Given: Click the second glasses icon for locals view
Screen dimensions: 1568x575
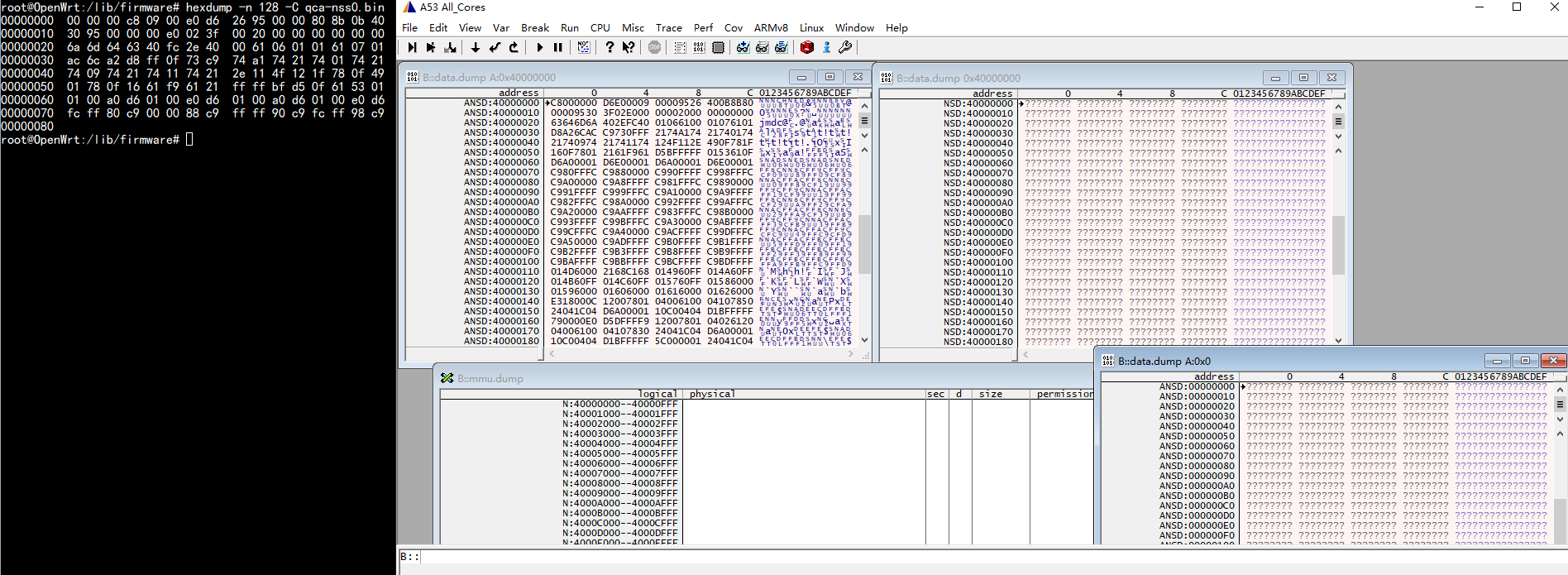Looking at the screenshot, I should (x=762, y=47).
